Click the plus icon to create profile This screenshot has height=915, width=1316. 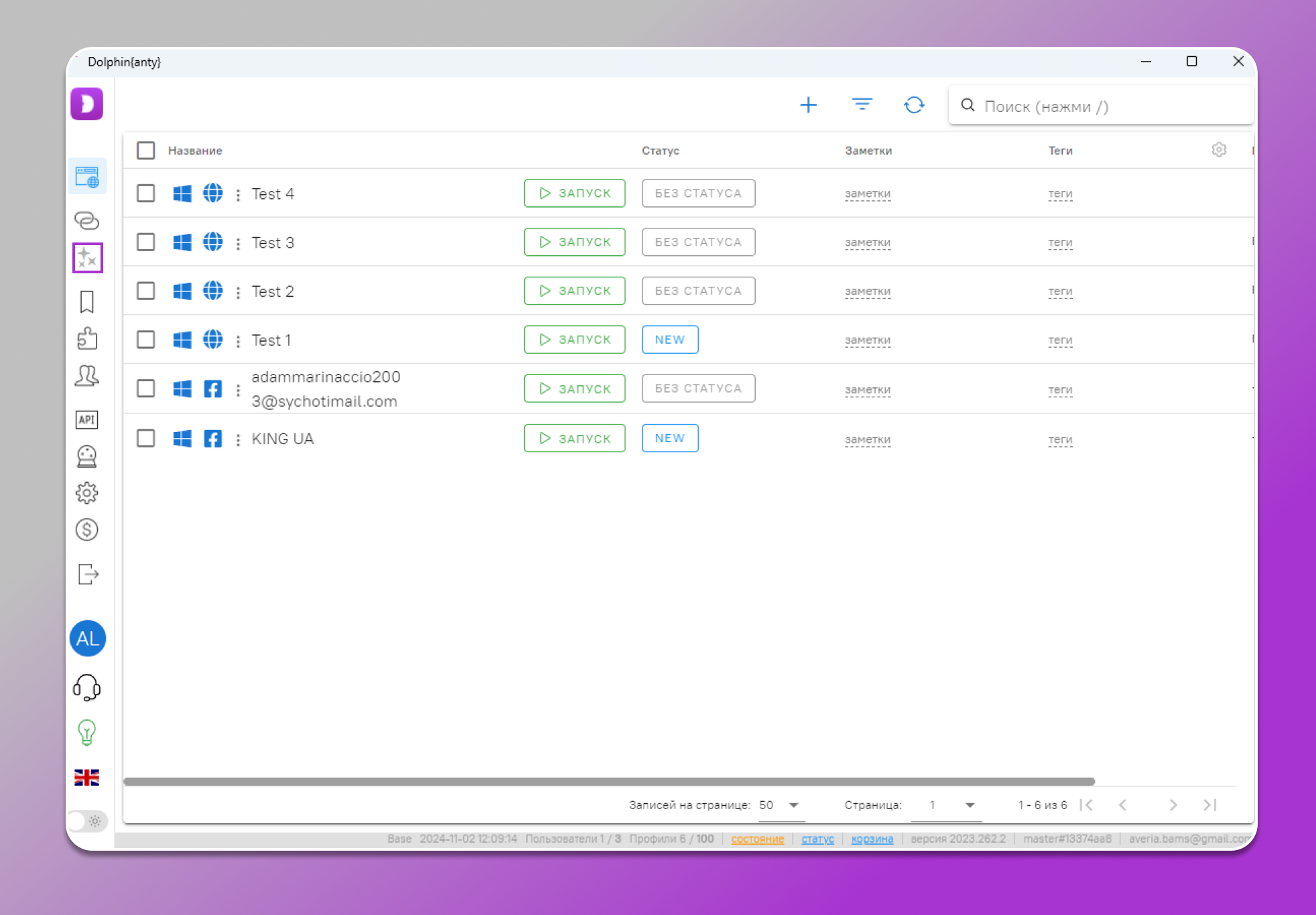click(x=808, y=105)
